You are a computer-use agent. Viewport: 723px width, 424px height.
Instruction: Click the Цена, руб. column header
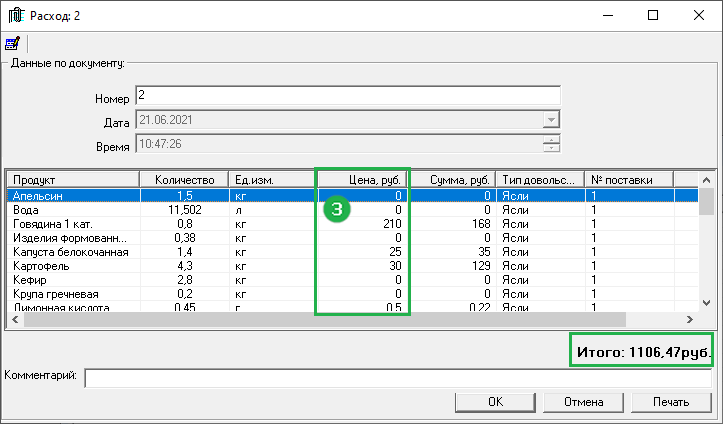363,179
